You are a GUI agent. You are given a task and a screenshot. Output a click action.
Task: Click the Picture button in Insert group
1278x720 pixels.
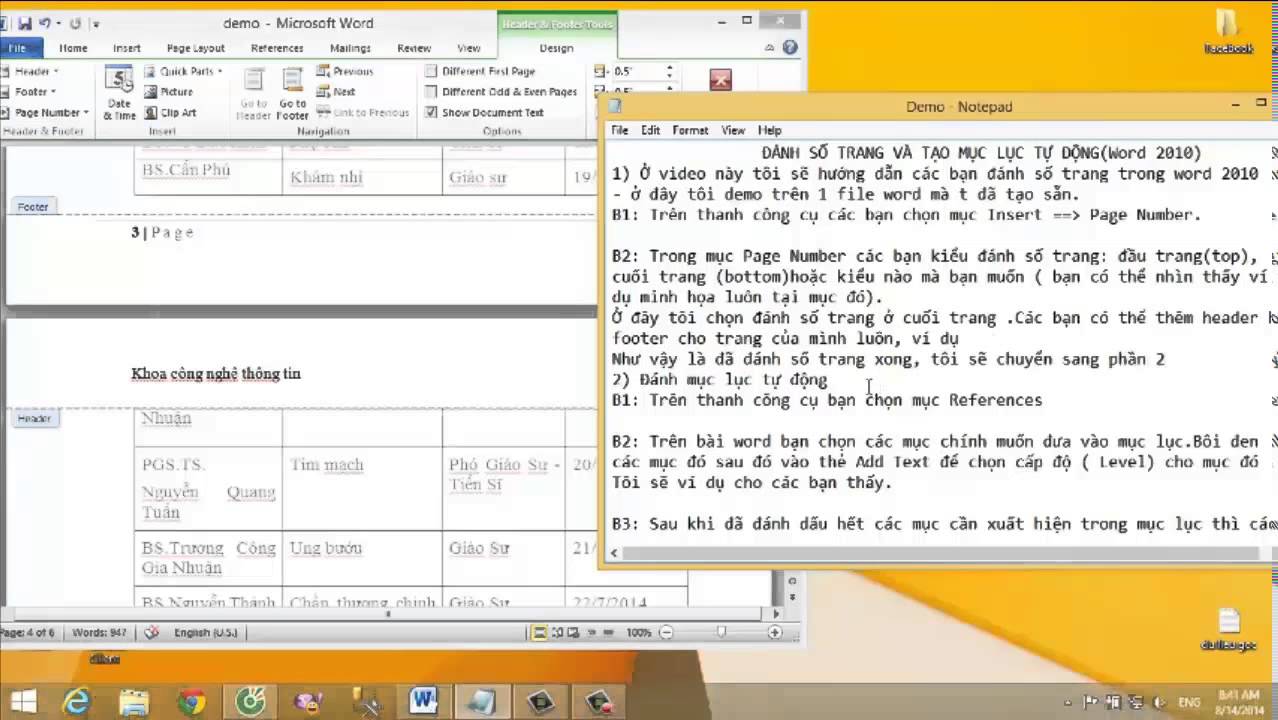click(x=168, y=92)
